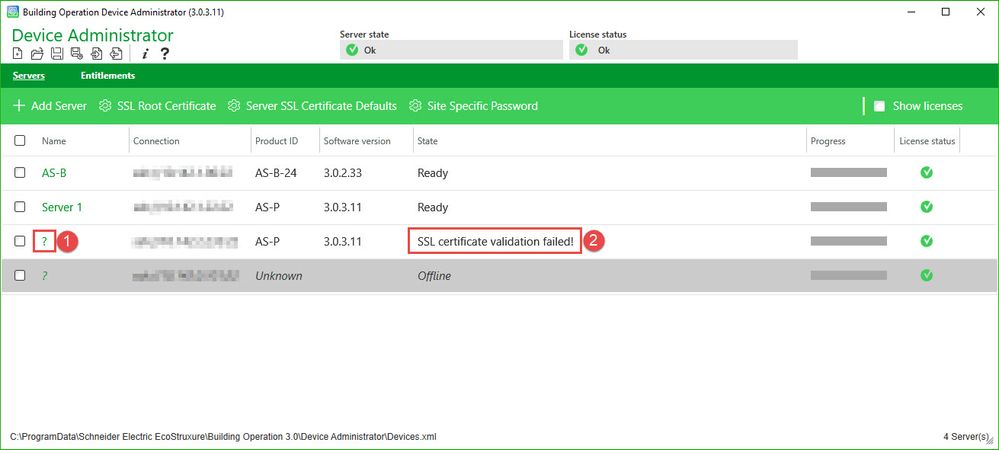This screenshot has width=999, height=450.
Task: Click the Server 1 row license status checkmark
Action: 927,207
